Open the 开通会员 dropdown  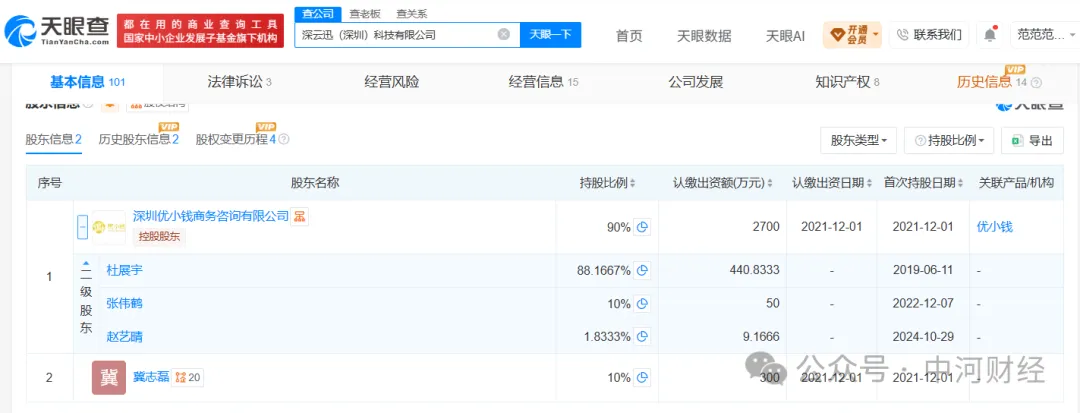click(852, 34)
